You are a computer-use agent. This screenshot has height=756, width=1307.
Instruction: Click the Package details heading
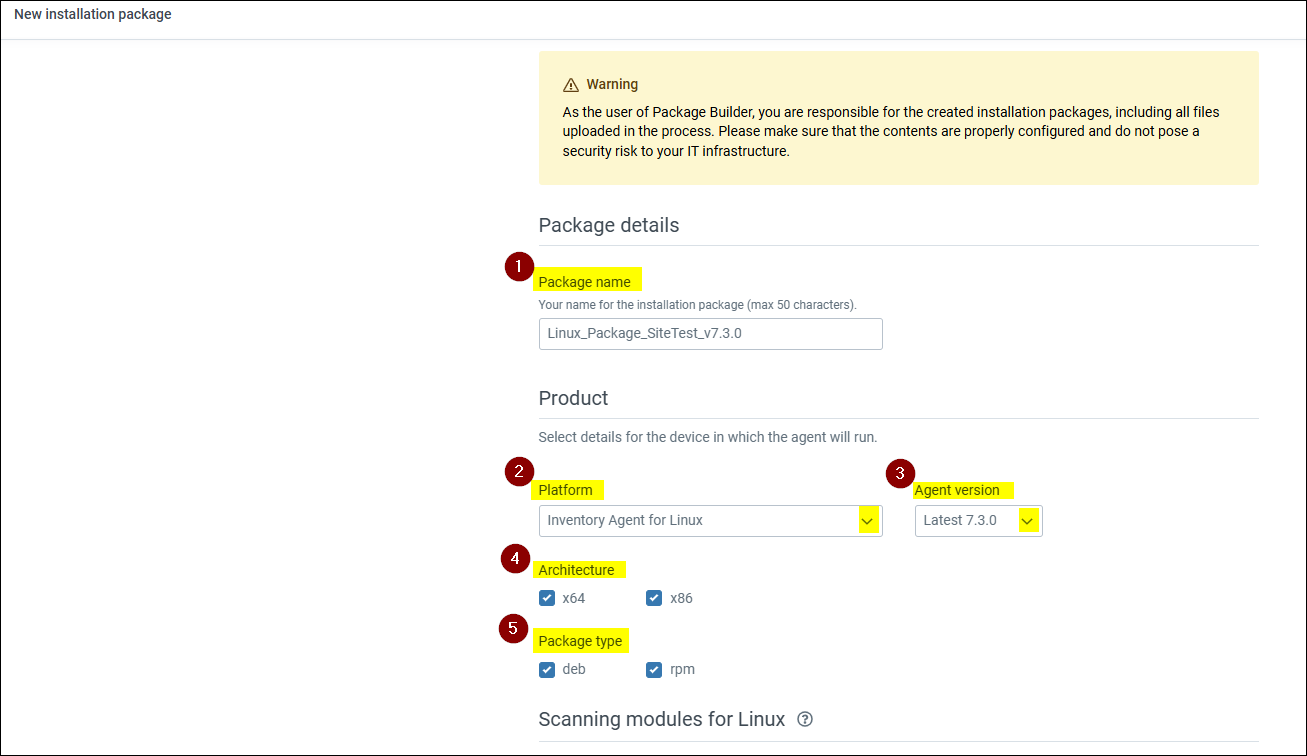coord(609,225)
